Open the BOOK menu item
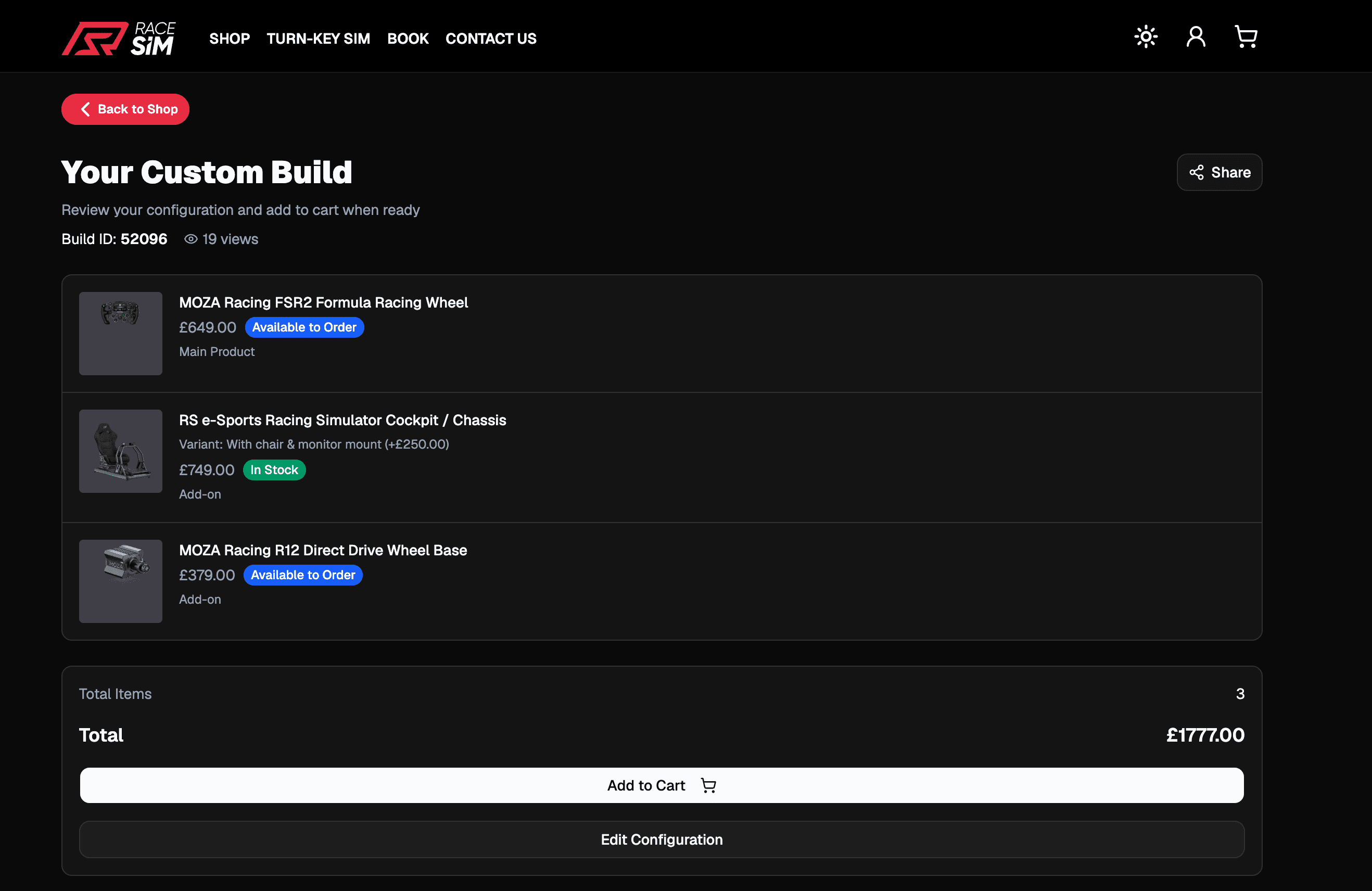 tap(408, 39)
